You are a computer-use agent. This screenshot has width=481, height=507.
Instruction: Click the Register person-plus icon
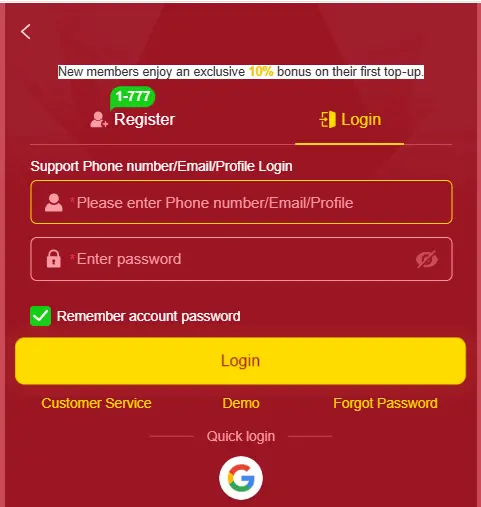pyautogui.click(x=99, y=120)
